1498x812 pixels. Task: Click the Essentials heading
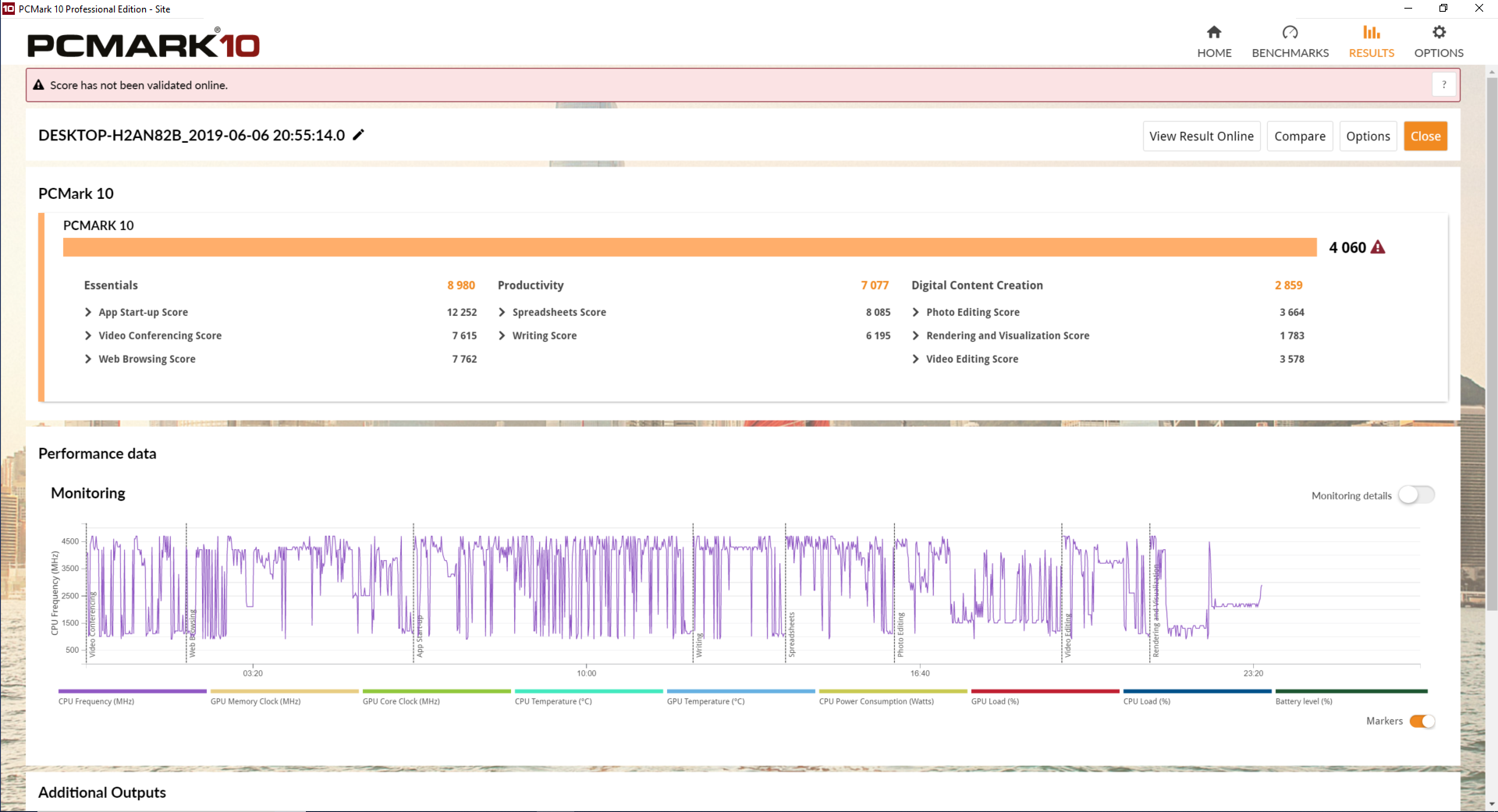click(x=111, y=285)
